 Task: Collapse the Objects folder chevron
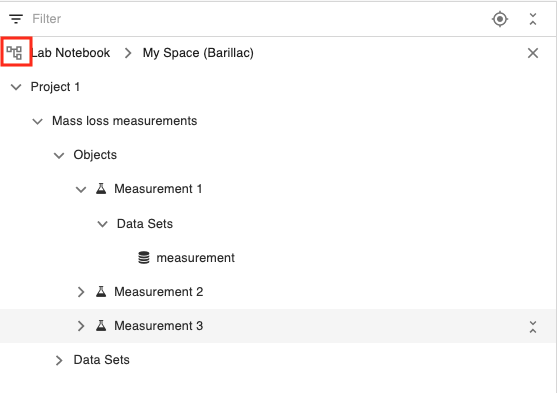(x=59, y=156)
